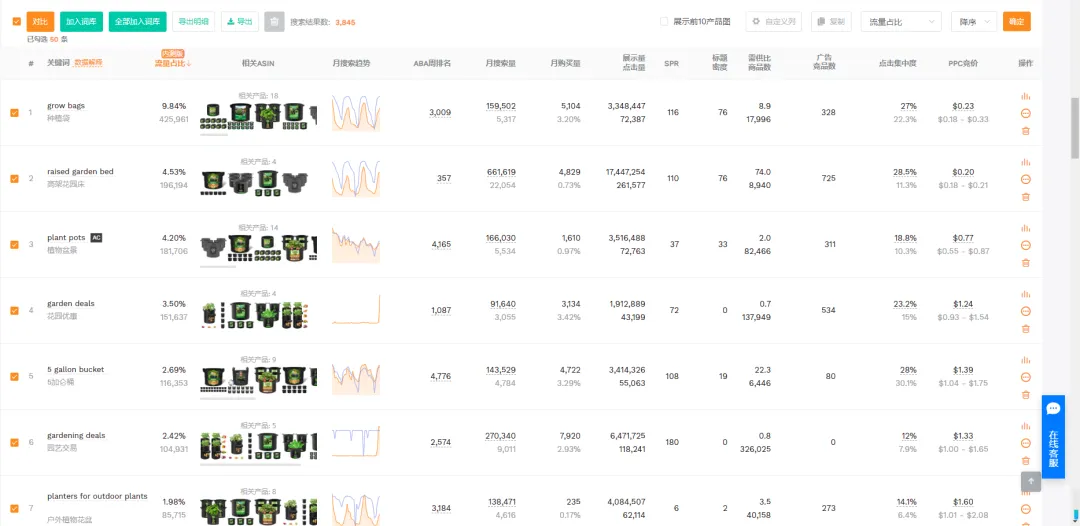Open the 降序 sort order dropdown

pyautogui.click(x=974, y=22)
